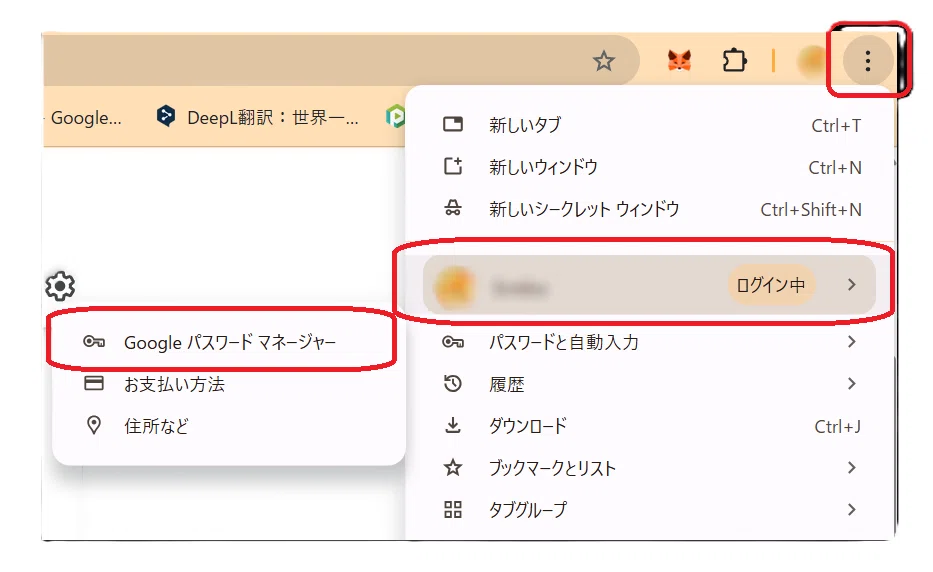Open 履歴 menu entry
This screenshot has height=572, width=933.
coord(652,384)
